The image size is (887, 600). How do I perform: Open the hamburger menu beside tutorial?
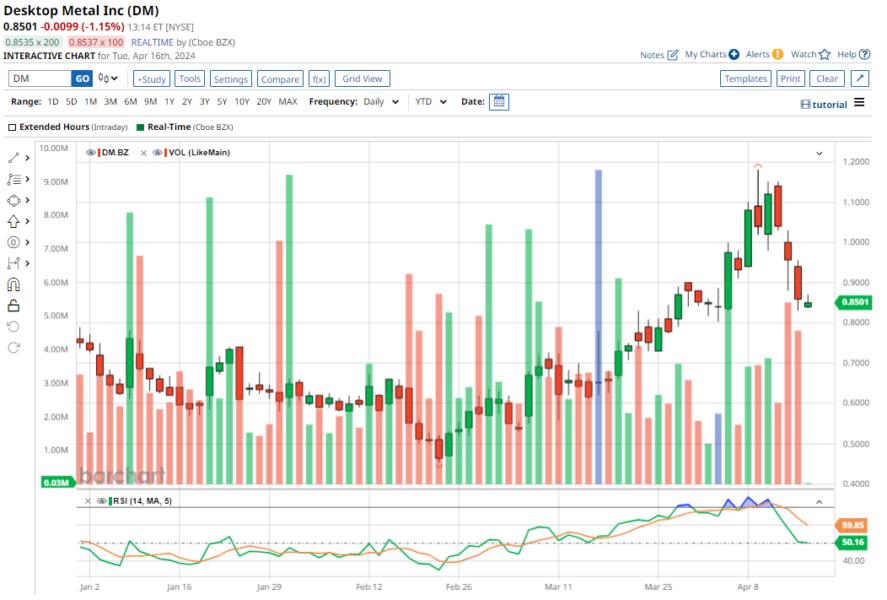(859, 102)
